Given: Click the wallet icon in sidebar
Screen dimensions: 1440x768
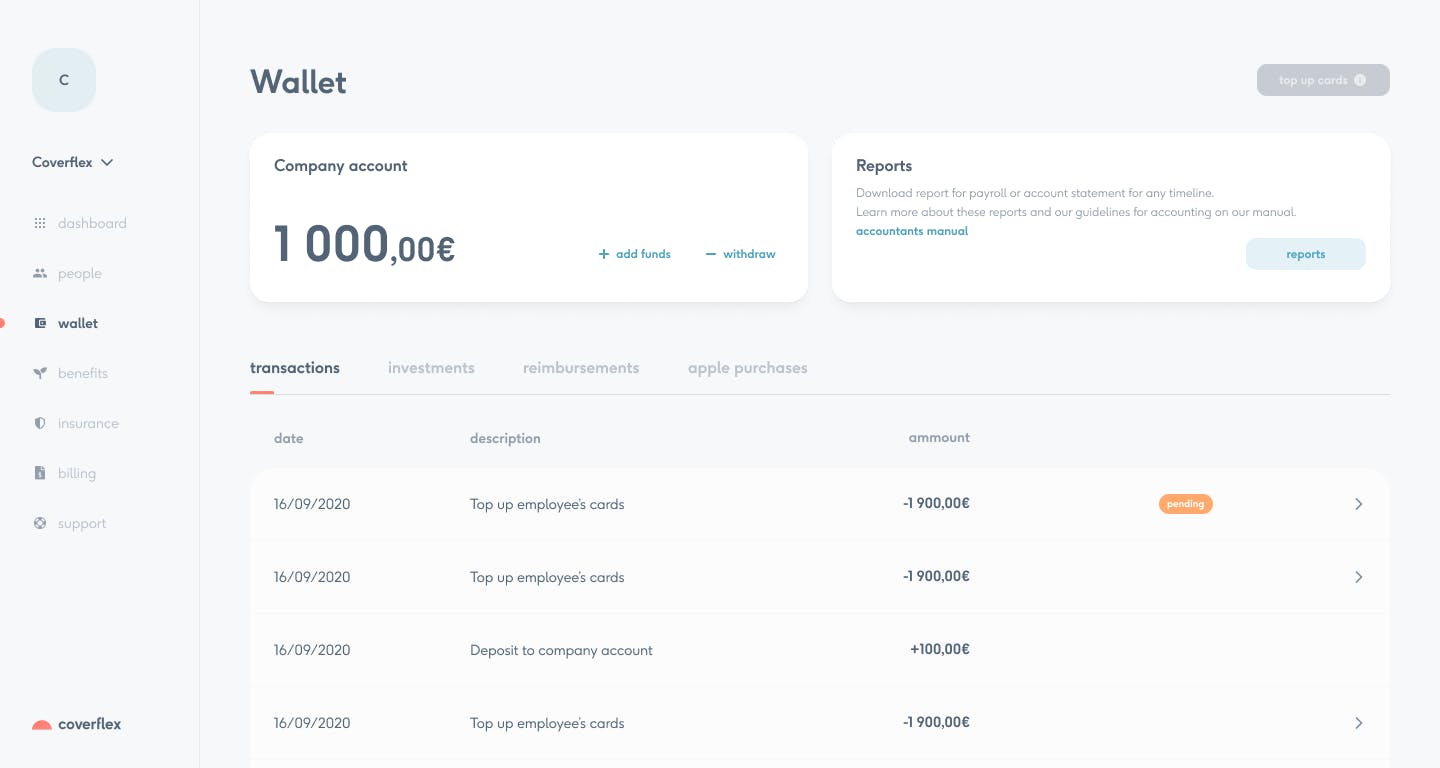Looking at the screenshot, I should pos(40,323).
